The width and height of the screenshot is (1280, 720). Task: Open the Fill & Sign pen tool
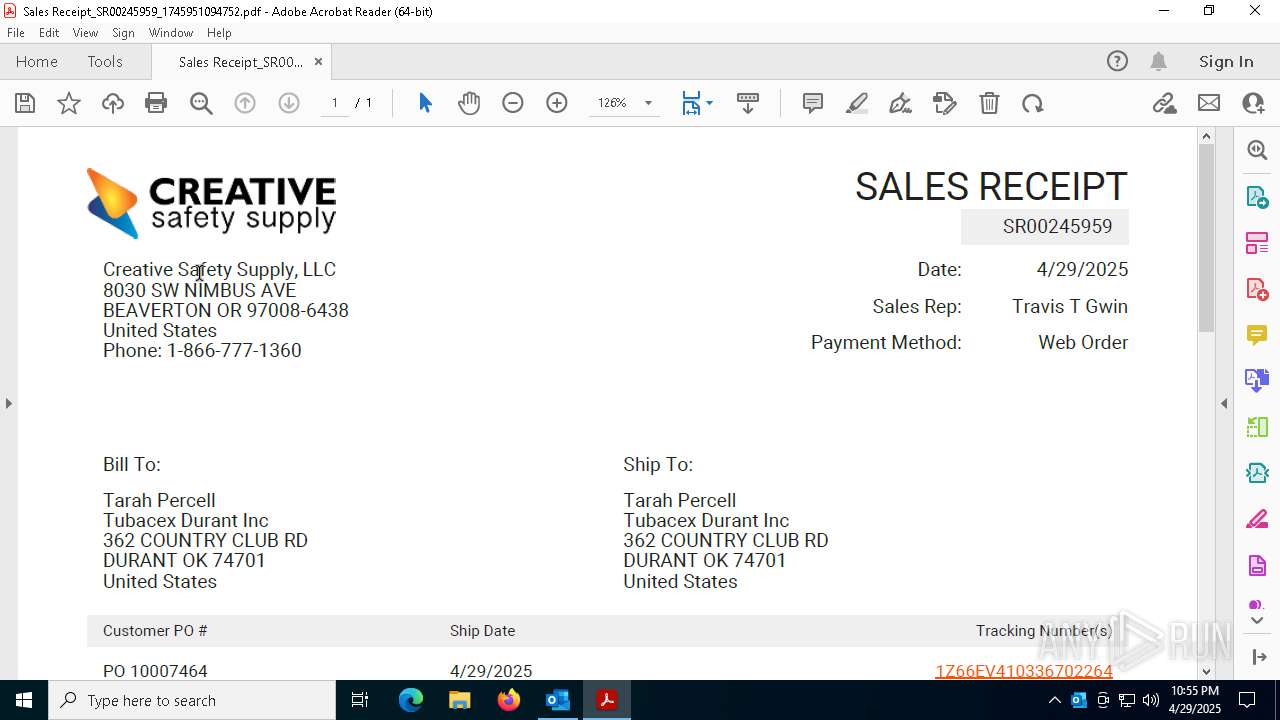900,103
